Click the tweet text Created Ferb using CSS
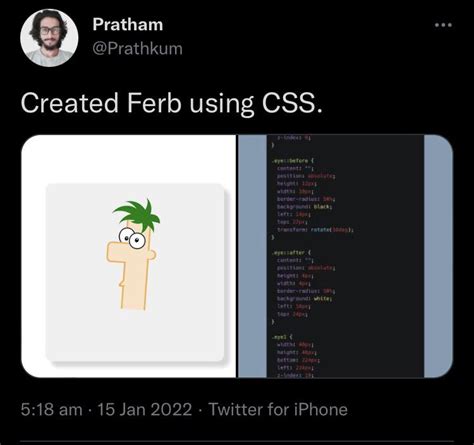Viewport: 474px width, 445px height. coord(172,103)
